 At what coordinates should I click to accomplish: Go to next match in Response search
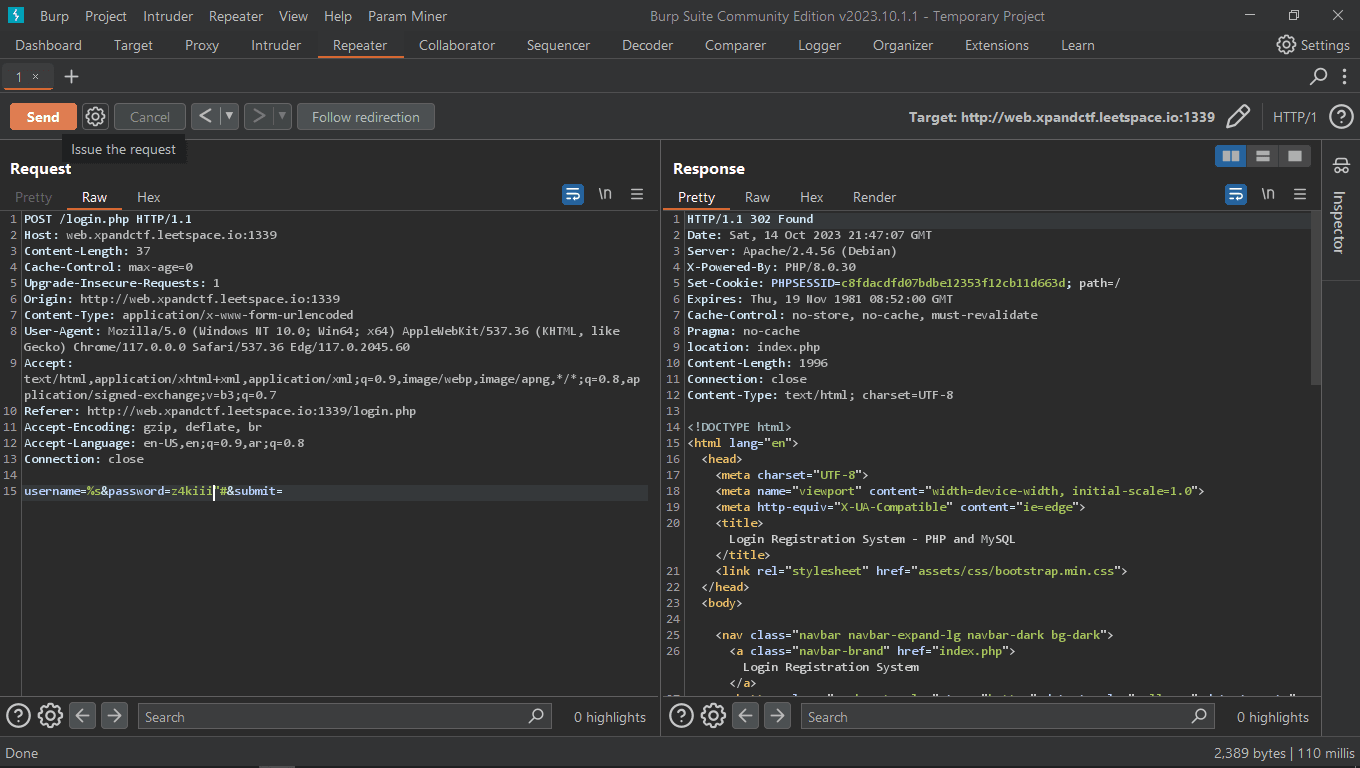click(x=777, y=716)
